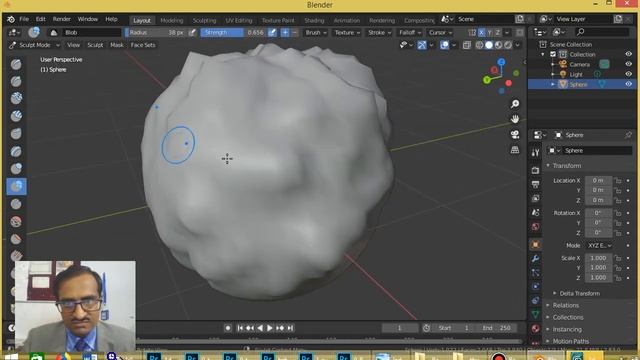Open the Texture settings dropdown
Viewport: 640px width, 360px height.
tap(347, 33)
